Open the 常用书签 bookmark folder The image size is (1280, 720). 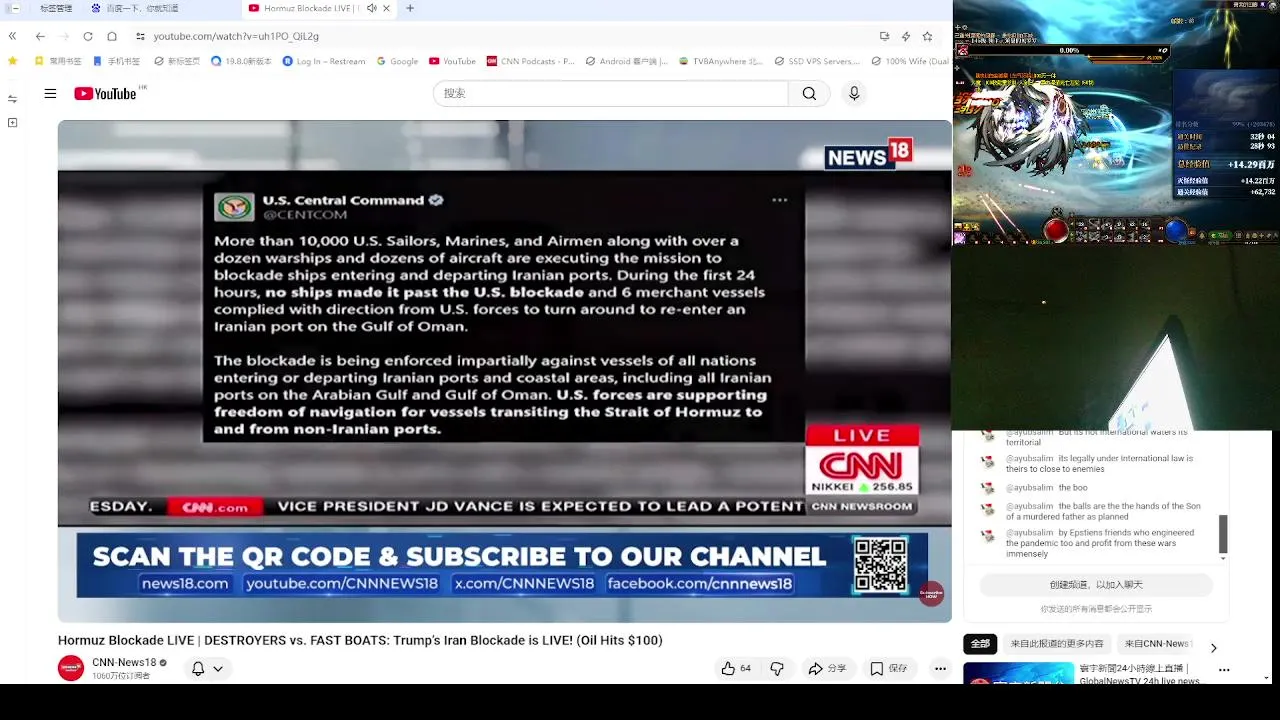tap(58, 61)
